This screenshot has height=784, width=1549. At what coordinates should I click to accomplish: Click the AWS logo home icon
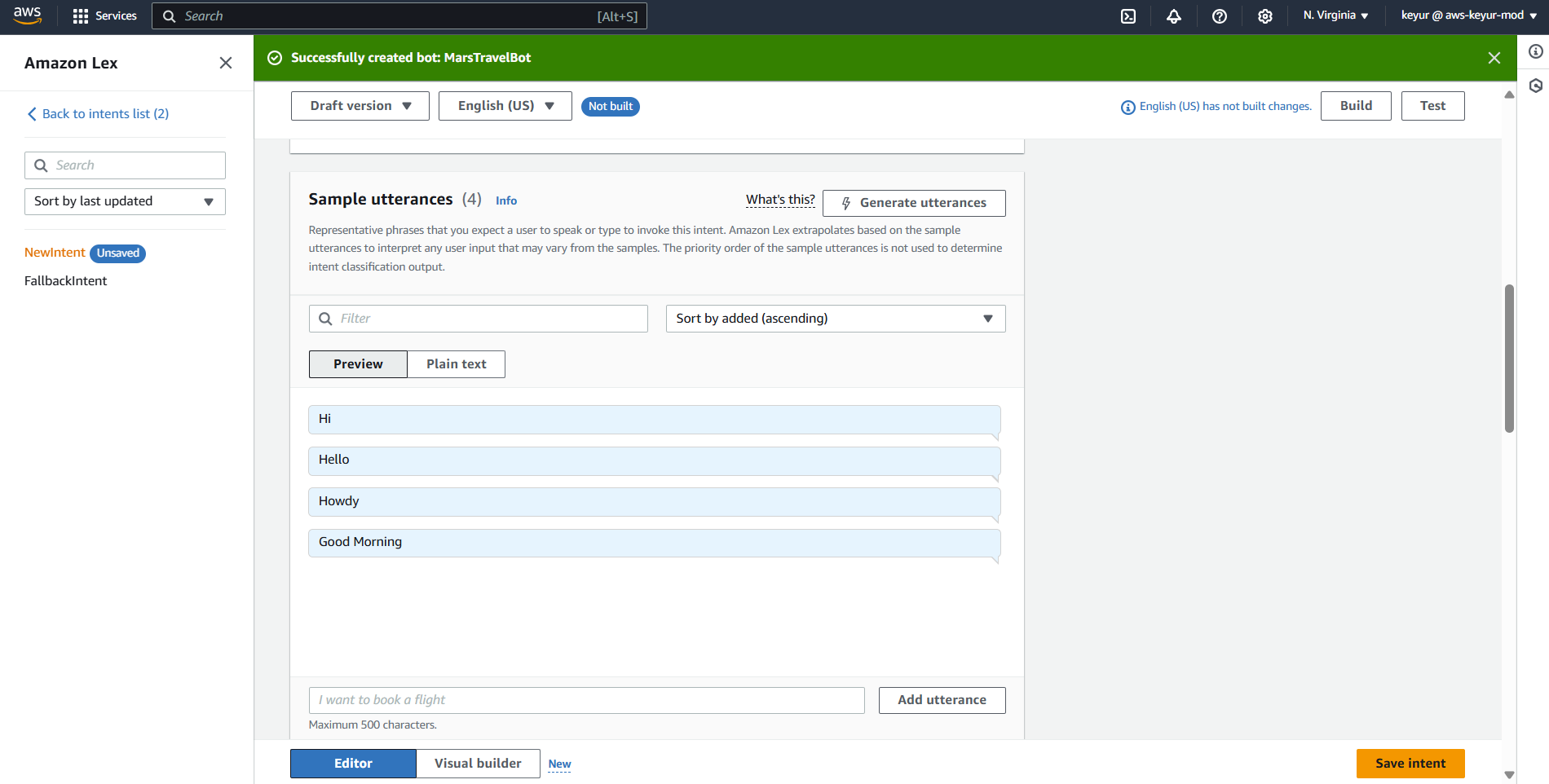(x=27, y=15)
